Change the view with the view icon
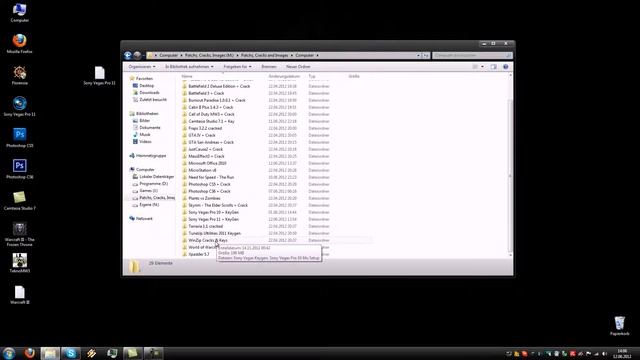The image size is (640, 360). coord(475,67)
